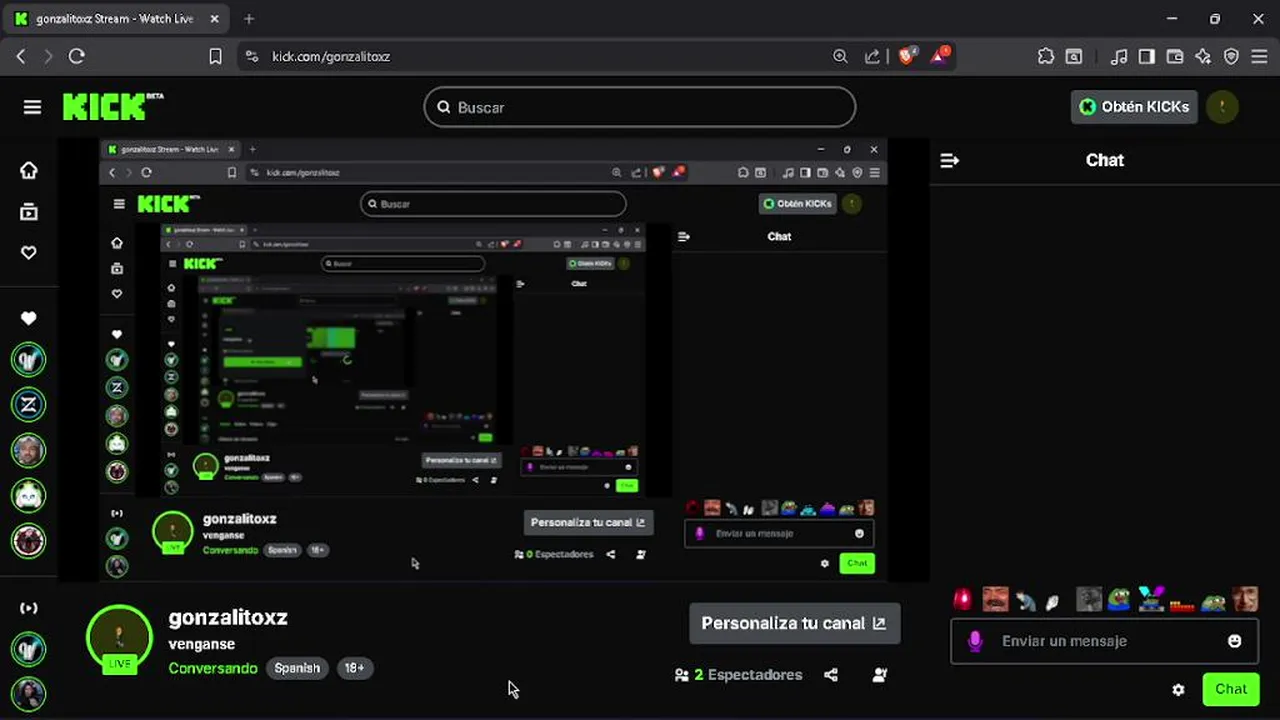1280x720 pixels.
Task: Open the user profile avatar menu
Action: [x=1222, y=107]
